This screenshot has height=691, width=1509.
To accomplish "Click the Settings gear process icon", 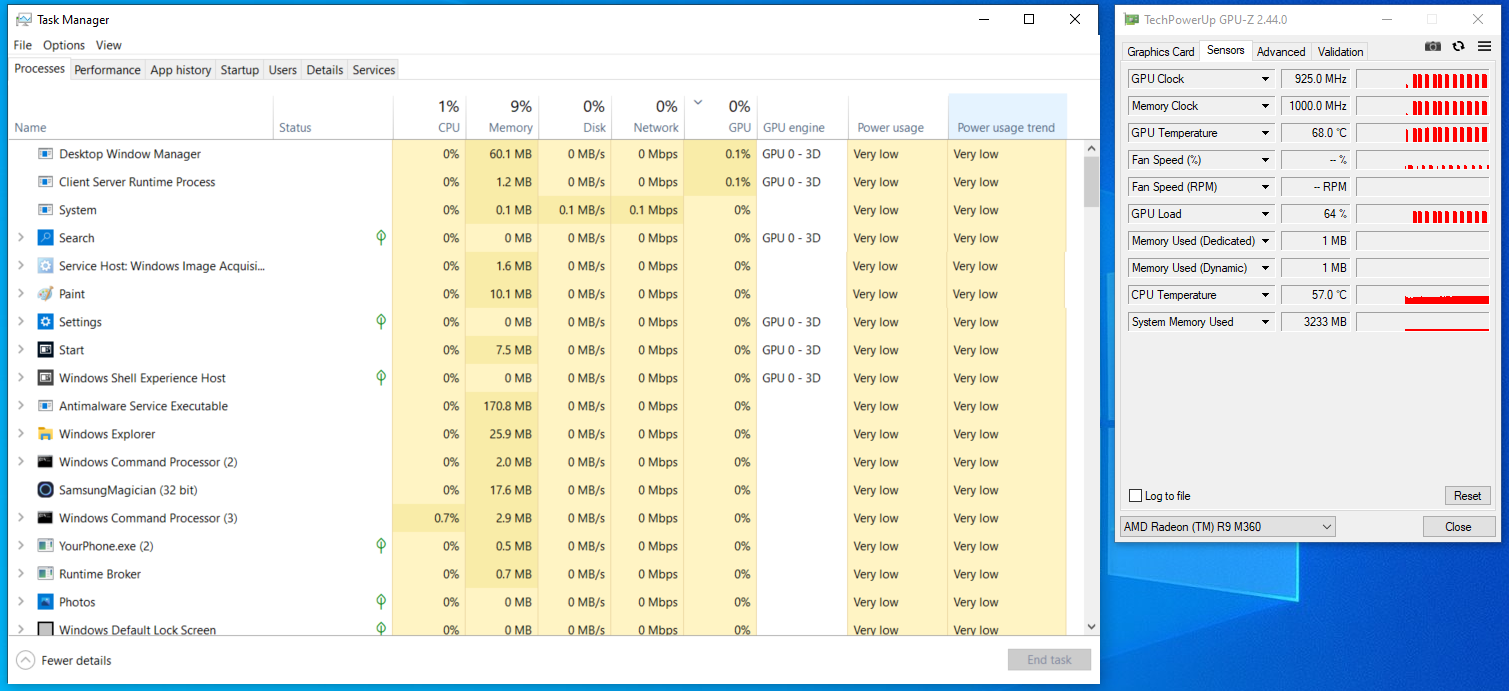I will (x=45, y=322).
